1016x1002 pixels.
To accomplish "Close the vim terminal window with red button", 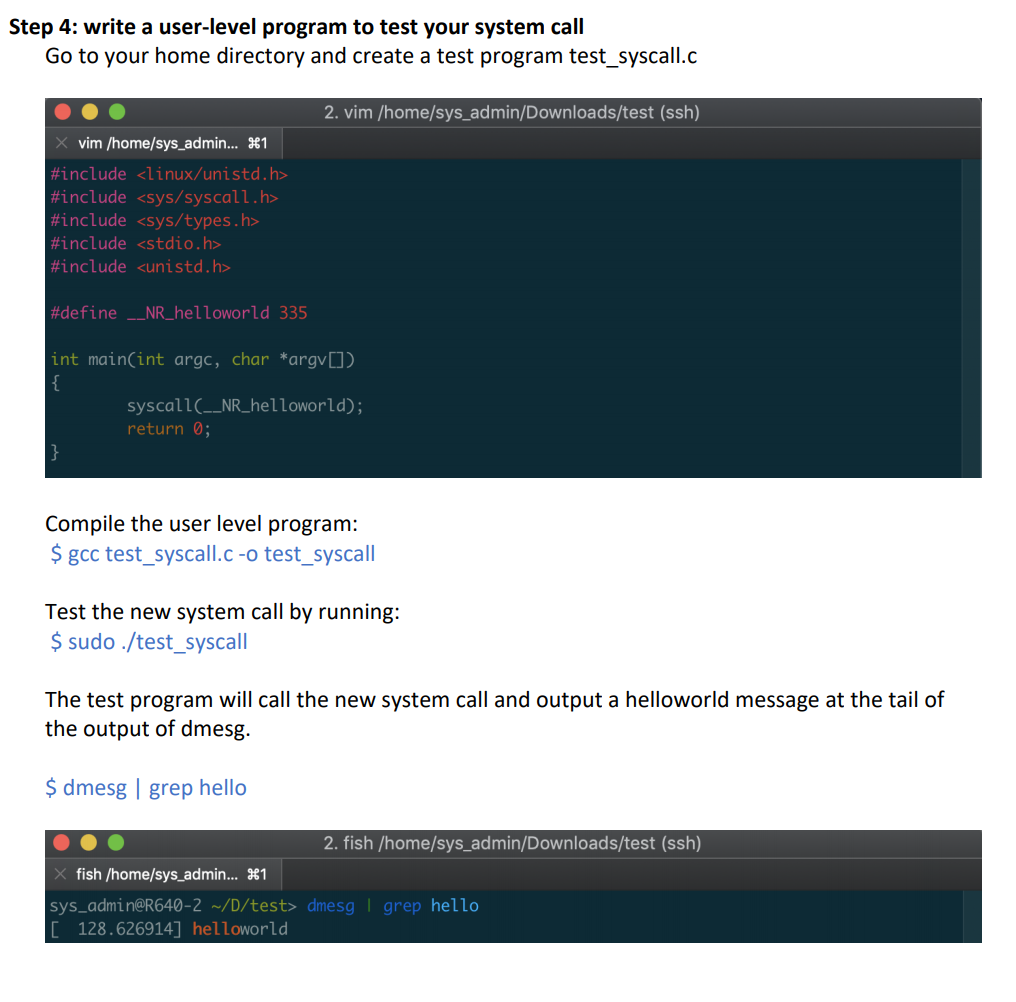I will (x=62, y=112).
